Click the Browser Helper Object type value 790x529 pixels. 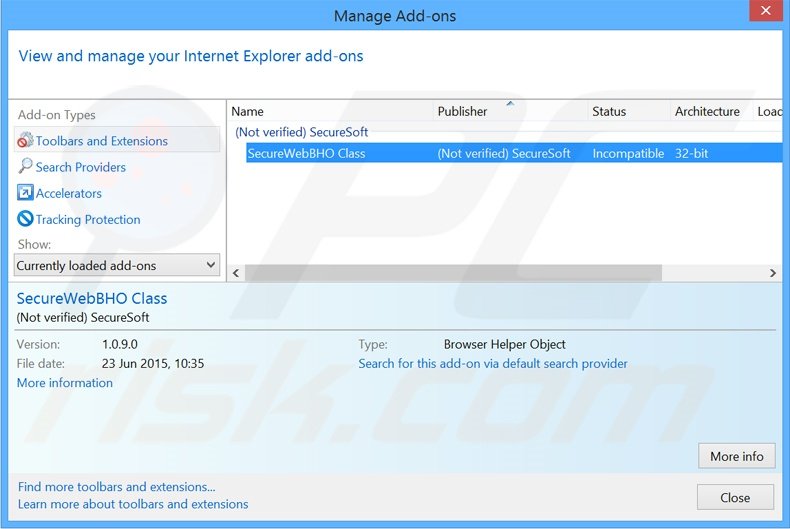point(504,344)
